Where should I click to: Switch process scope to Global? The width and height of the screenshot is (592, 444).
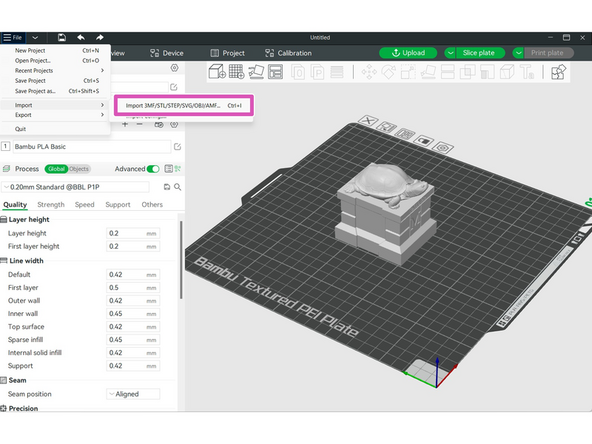pyautogui.click(x=56, y=169)
